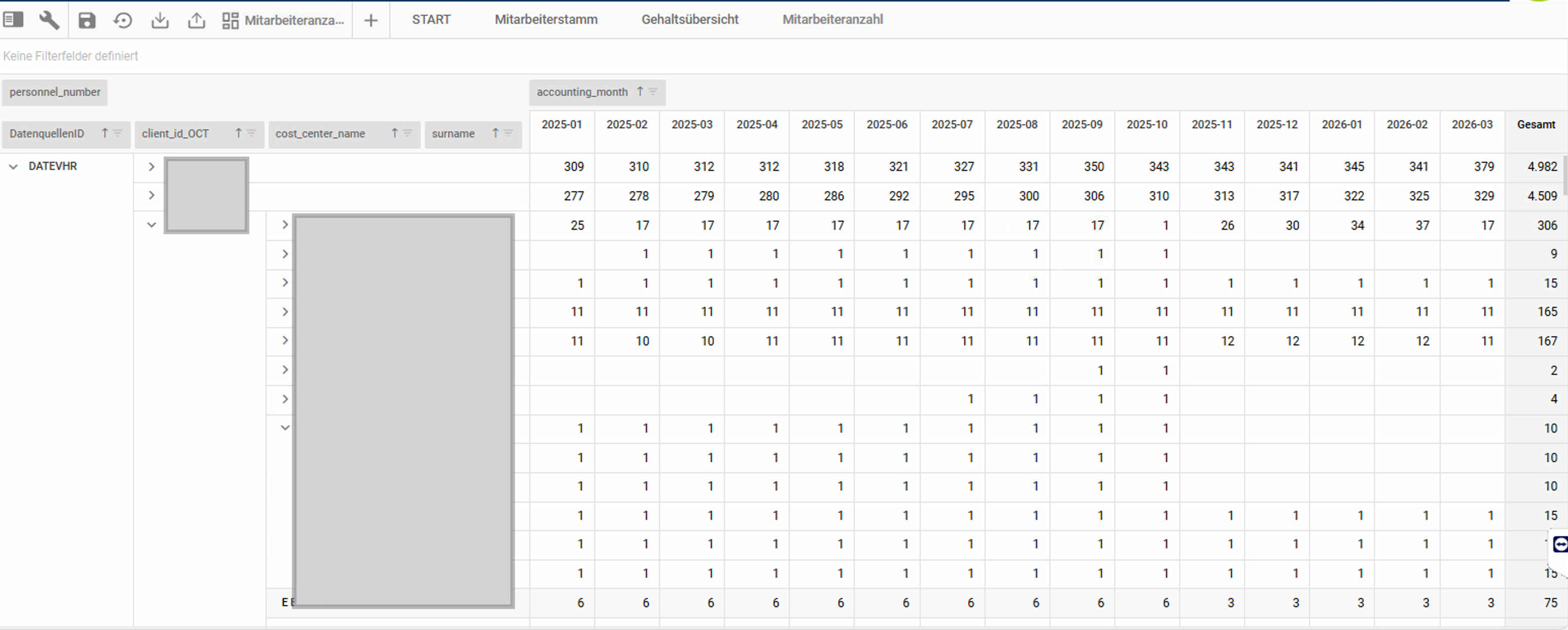This screenshot has height=630, width=1568.
Task: Collapse the expanded cost center above 75 subtotal
Action: [285, 428]
